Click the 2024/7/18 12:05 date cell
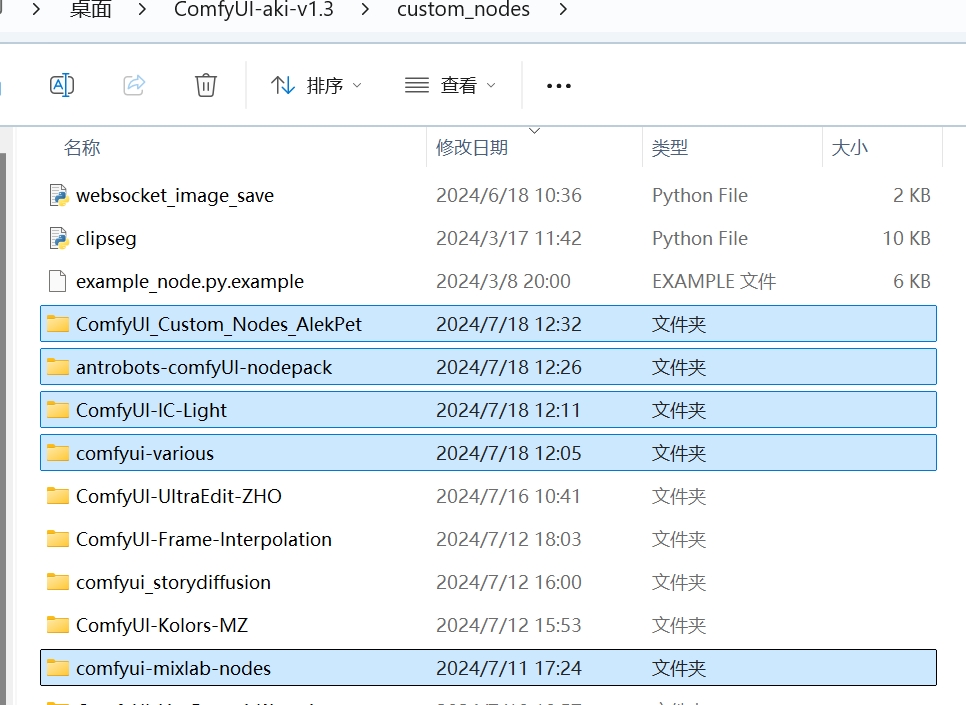 click(509, 454)
